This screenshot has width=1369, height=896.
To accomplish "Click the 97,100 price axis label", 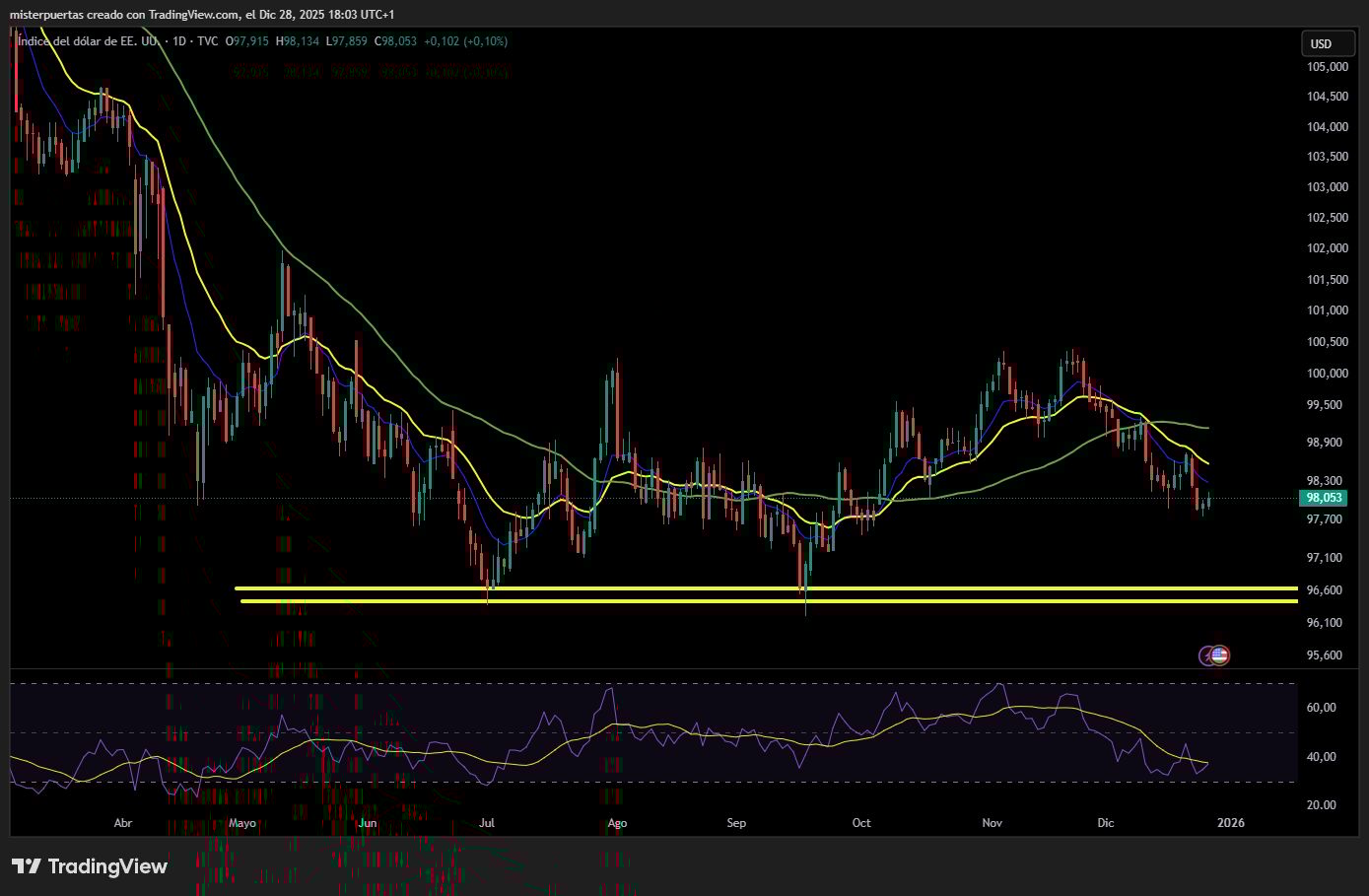I will click(x=1326, y=558).
